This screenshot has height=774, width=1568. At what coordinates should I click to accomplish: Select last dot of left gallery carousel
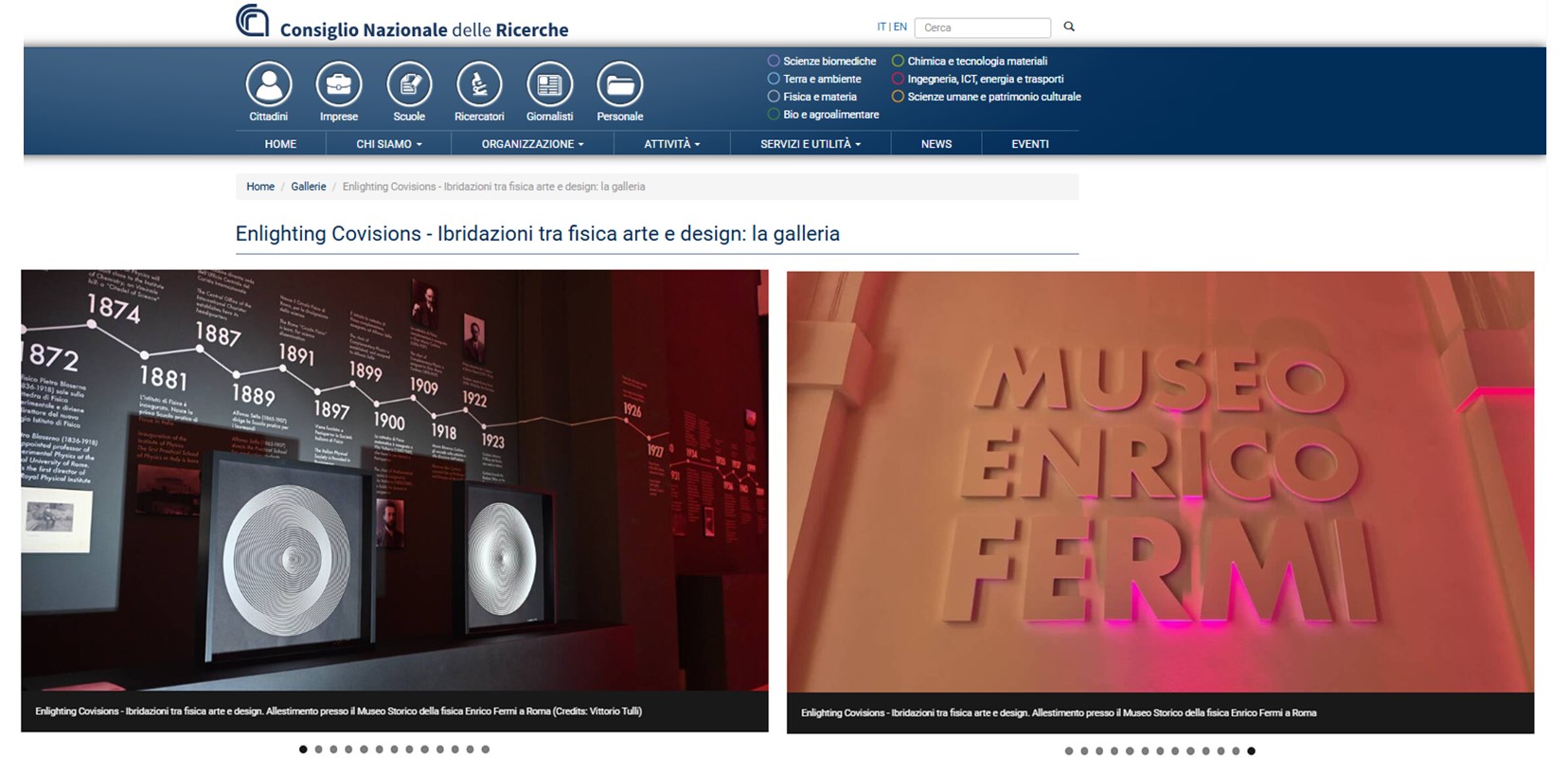click(x=486, y=749)
